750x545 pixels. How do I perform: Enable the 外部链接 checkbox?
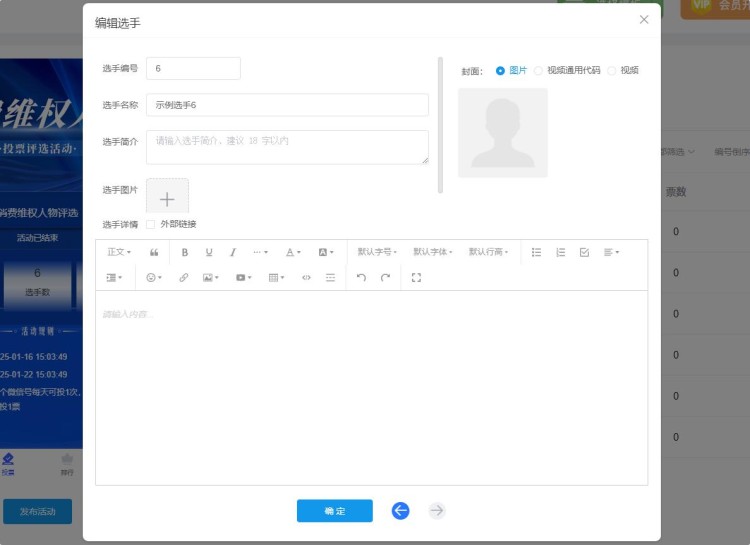point(151,224)
